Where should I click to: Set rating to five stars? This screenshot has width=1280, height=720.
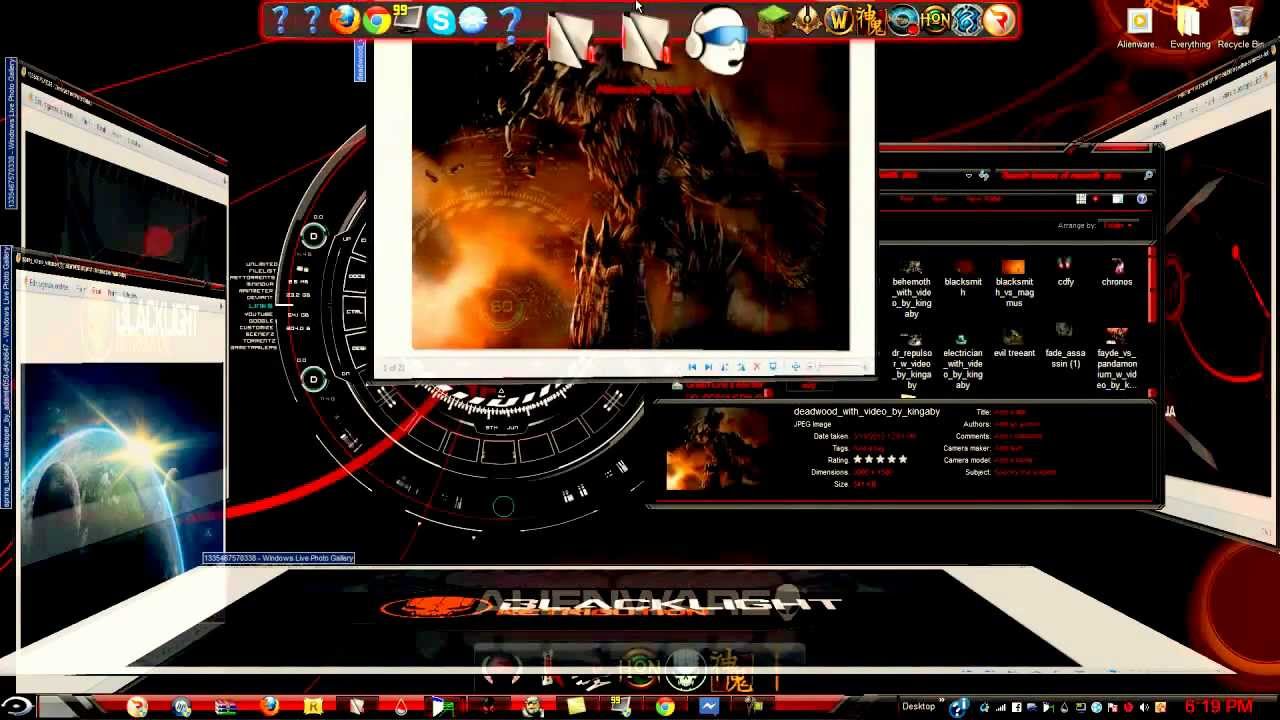click(x=903, y=460)
